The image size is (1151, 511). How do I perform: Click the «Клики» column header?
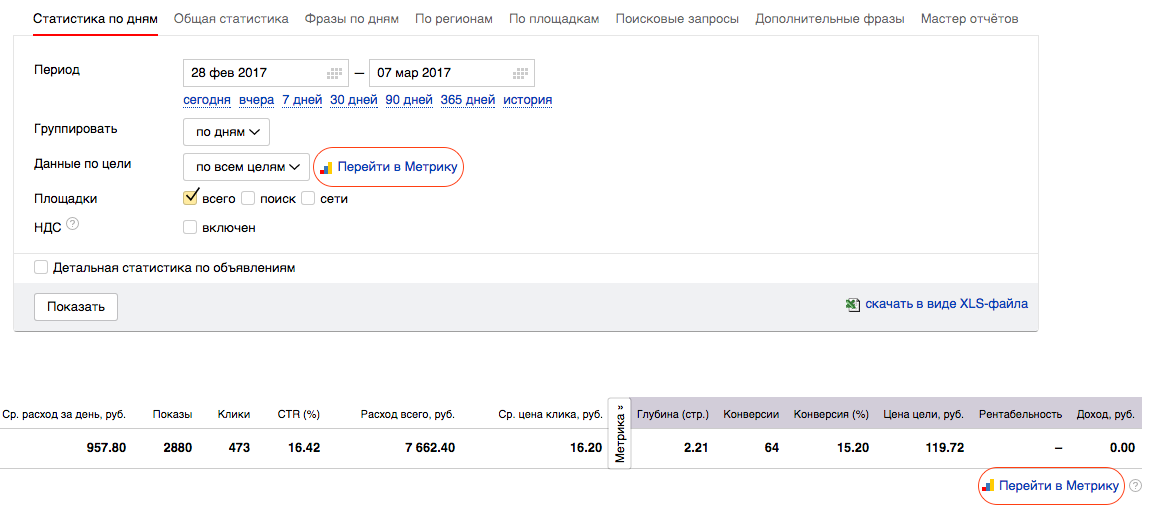tap(234, 415)
